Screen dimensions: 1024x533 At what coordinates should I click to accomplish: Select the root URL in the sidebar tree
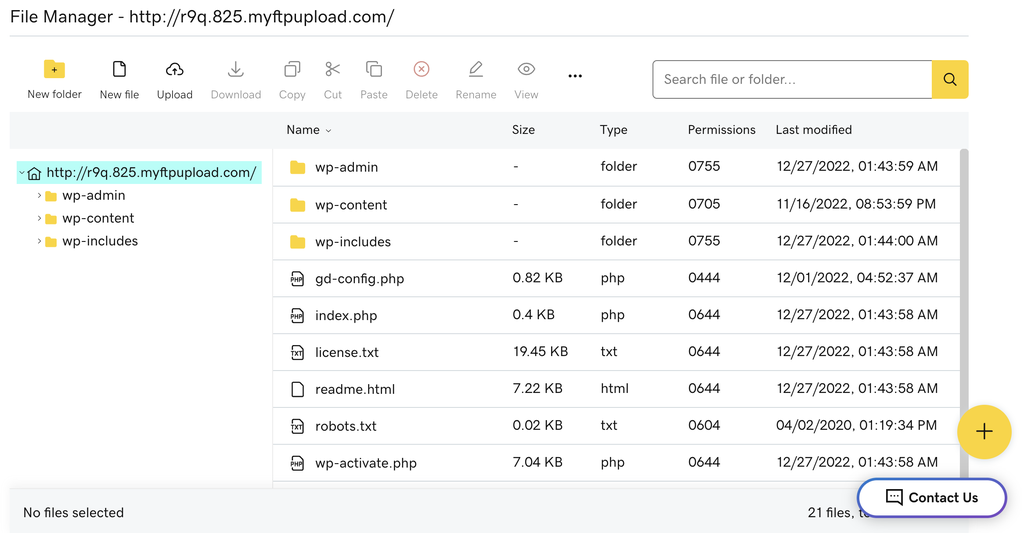tap(152, 172)
